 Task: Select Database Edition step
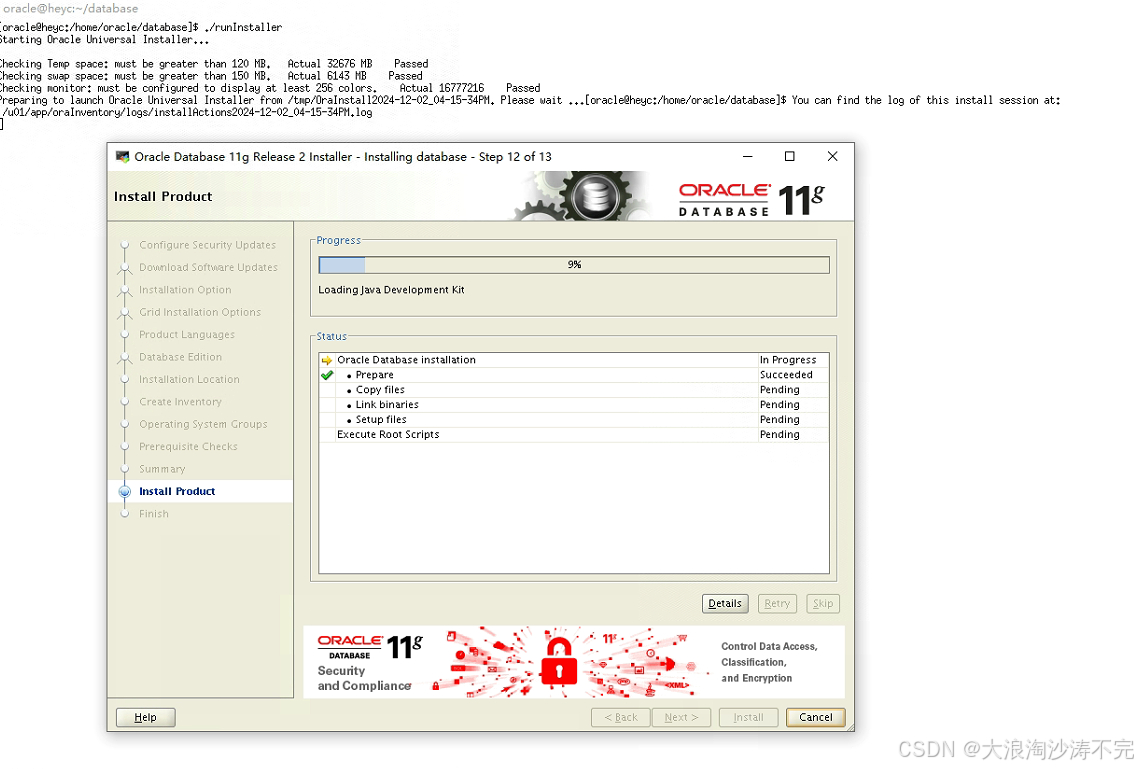[x=180, y=358]
